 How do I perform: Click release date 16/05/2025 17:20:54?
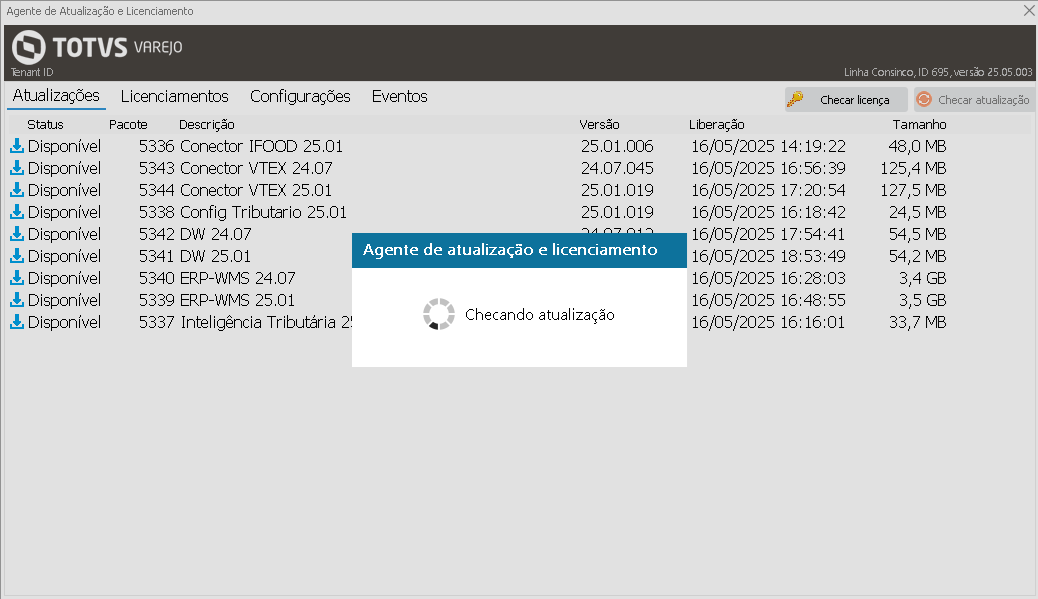tap(769, 189)
